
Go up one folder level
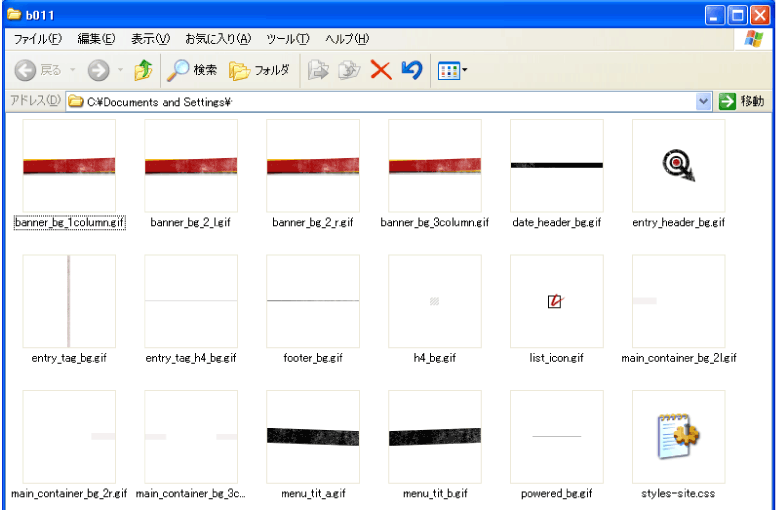143,70
